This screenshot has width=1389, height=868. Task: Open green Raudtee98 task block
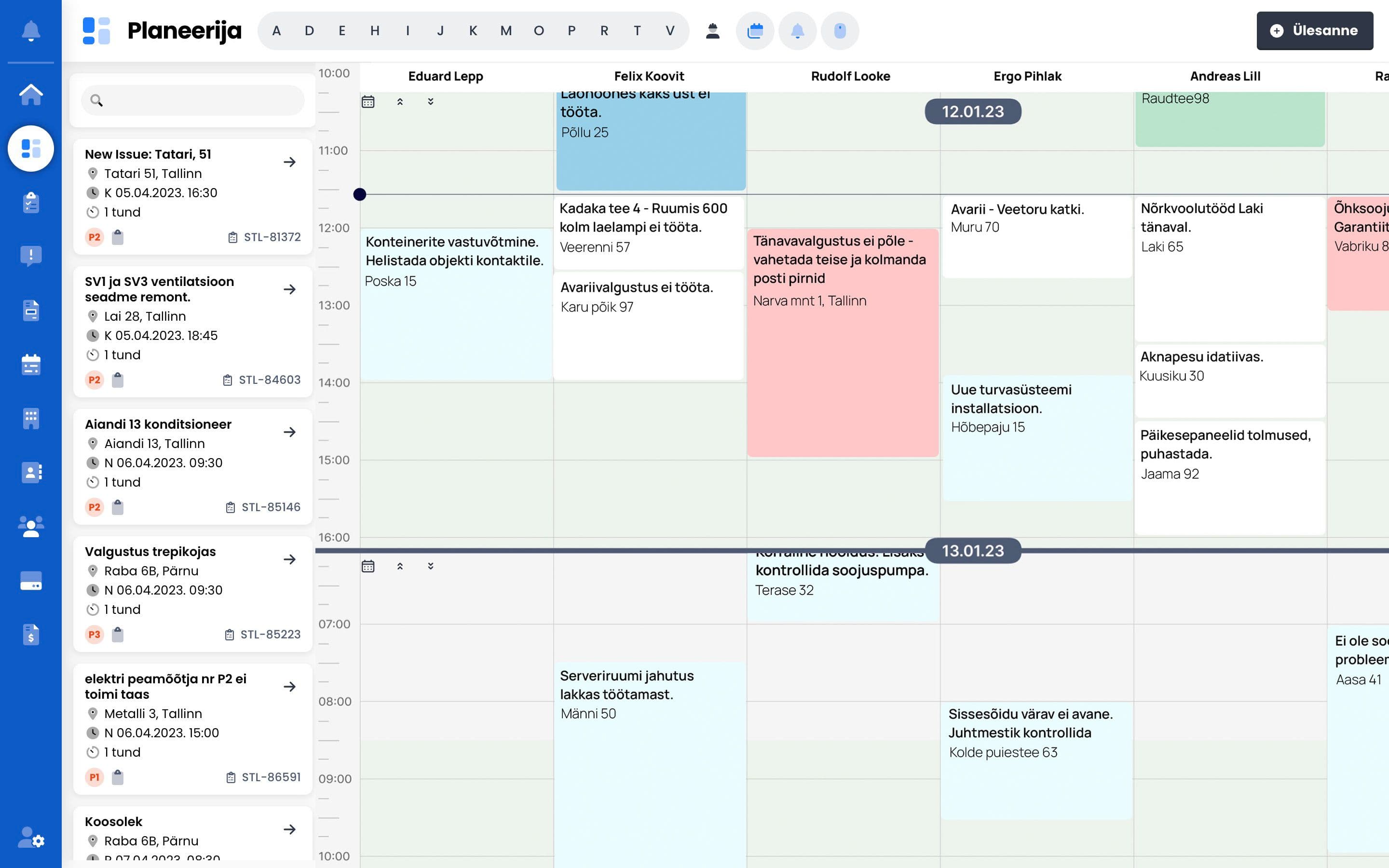click(x=1229, y=119)
